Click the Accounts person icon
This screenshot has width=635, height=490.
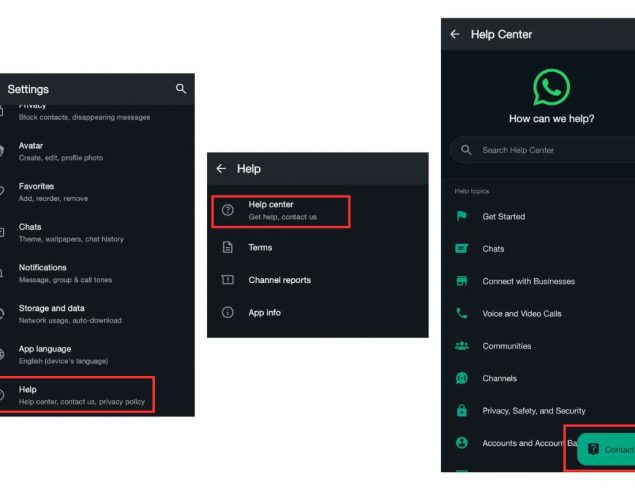pos(462,443)
